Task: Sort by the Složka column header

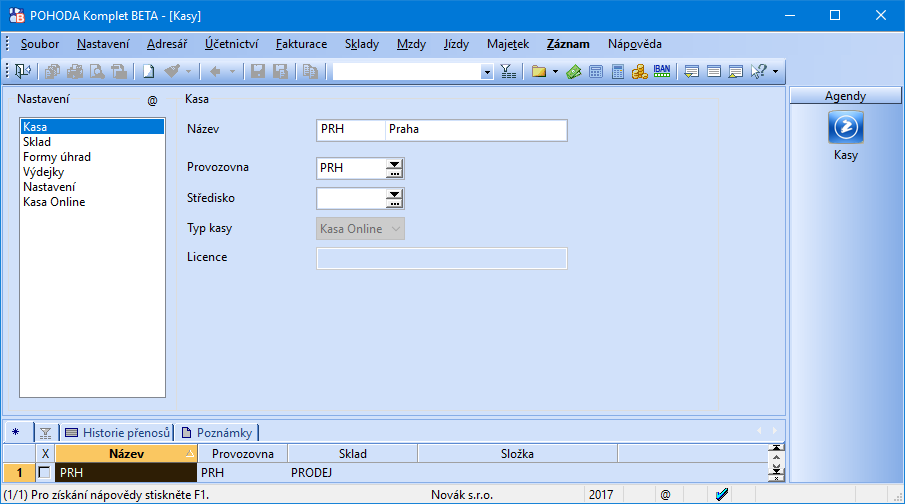Action: pyautogui.click(x=517, y=454)
